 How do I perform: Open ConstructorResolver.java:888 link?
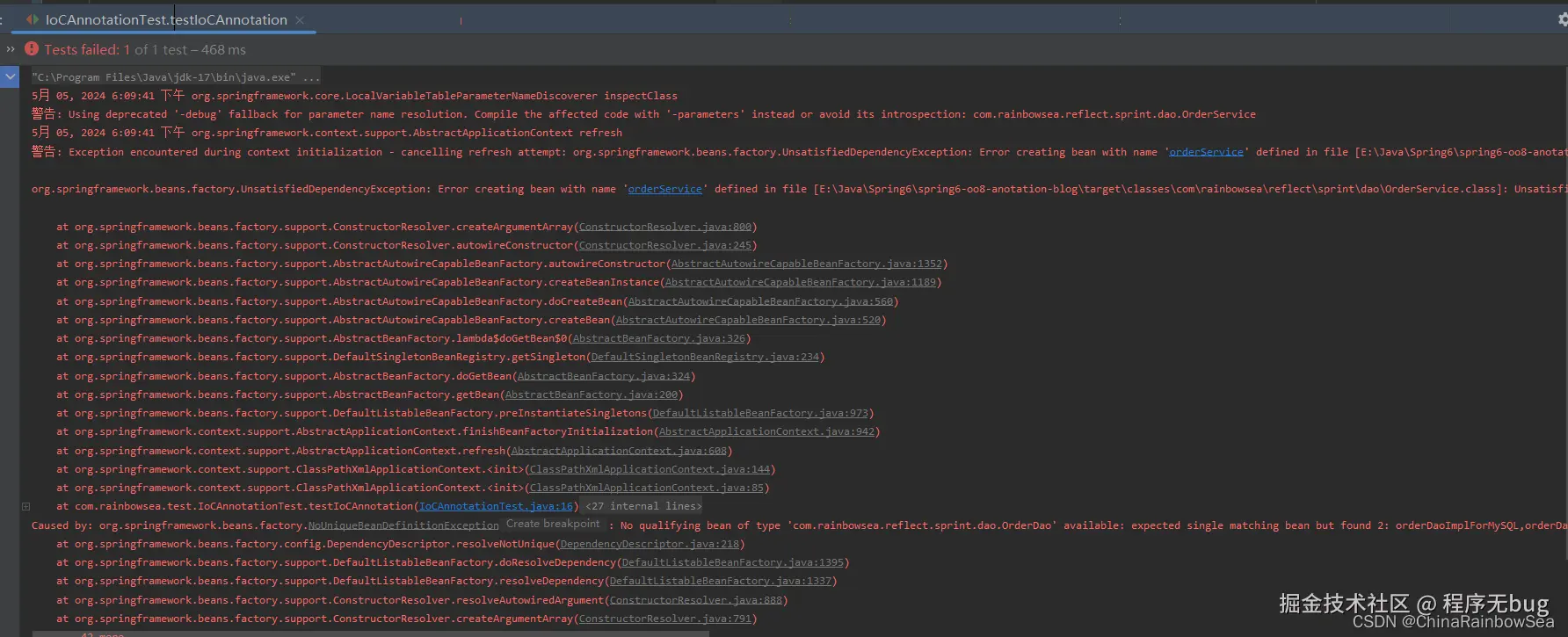click(696, 600)
